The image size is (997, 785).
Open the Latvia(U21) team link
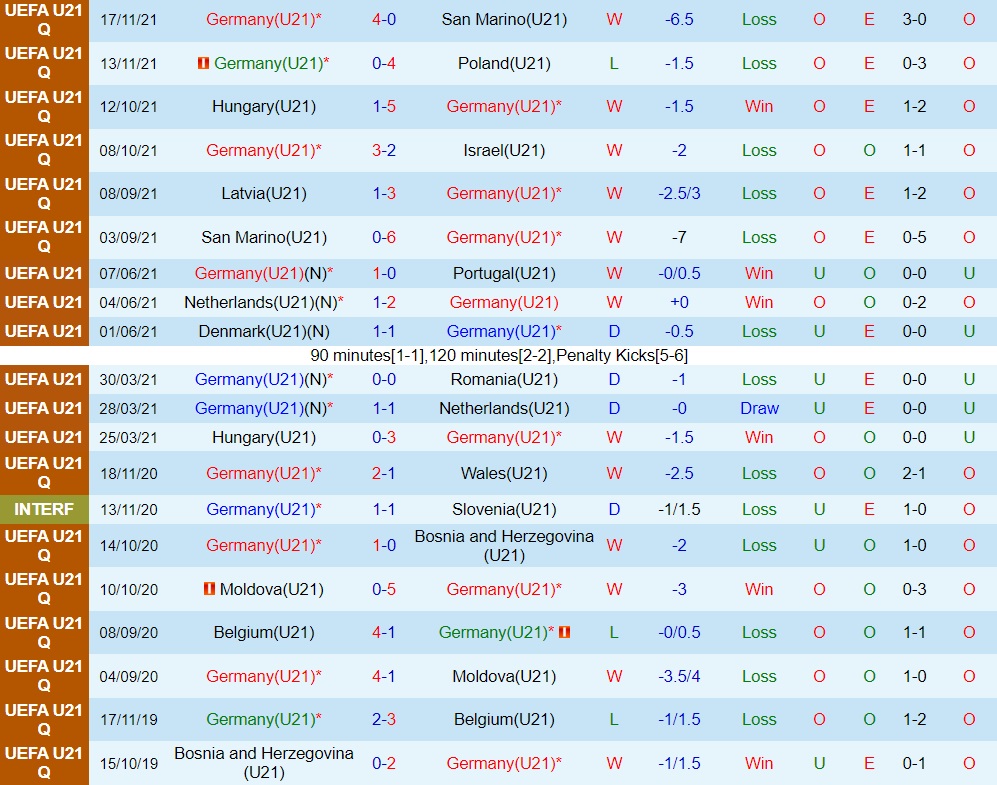264,193
